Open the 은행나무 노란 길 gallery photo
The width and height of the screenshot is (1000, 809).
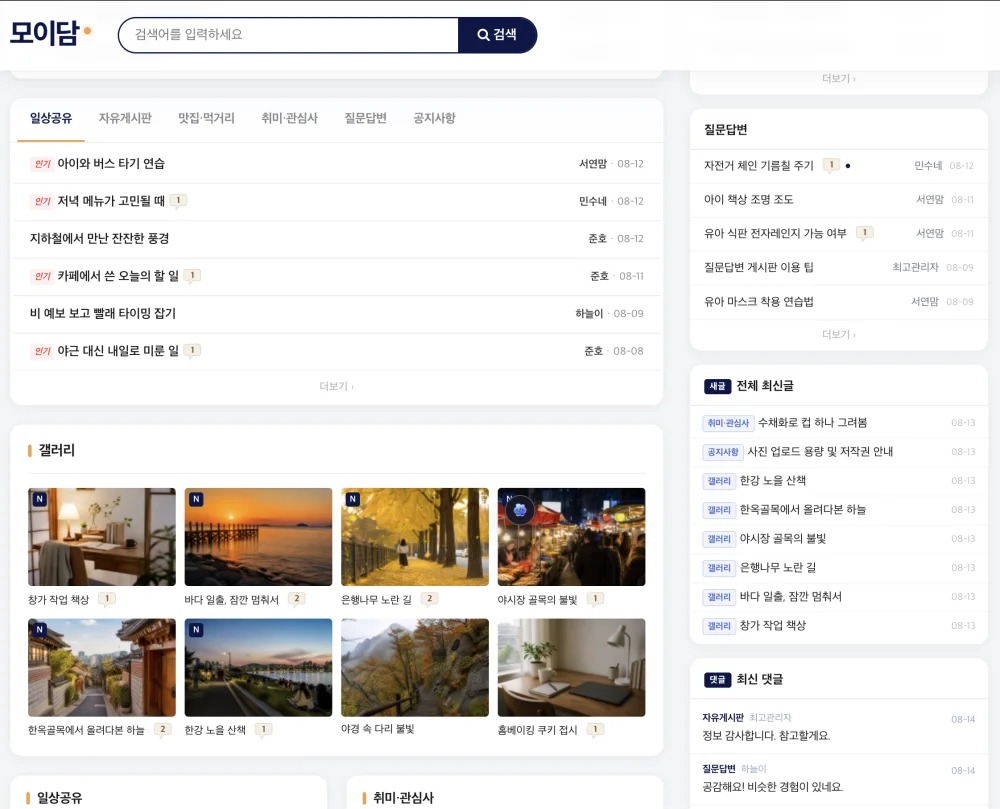point(415,537)
